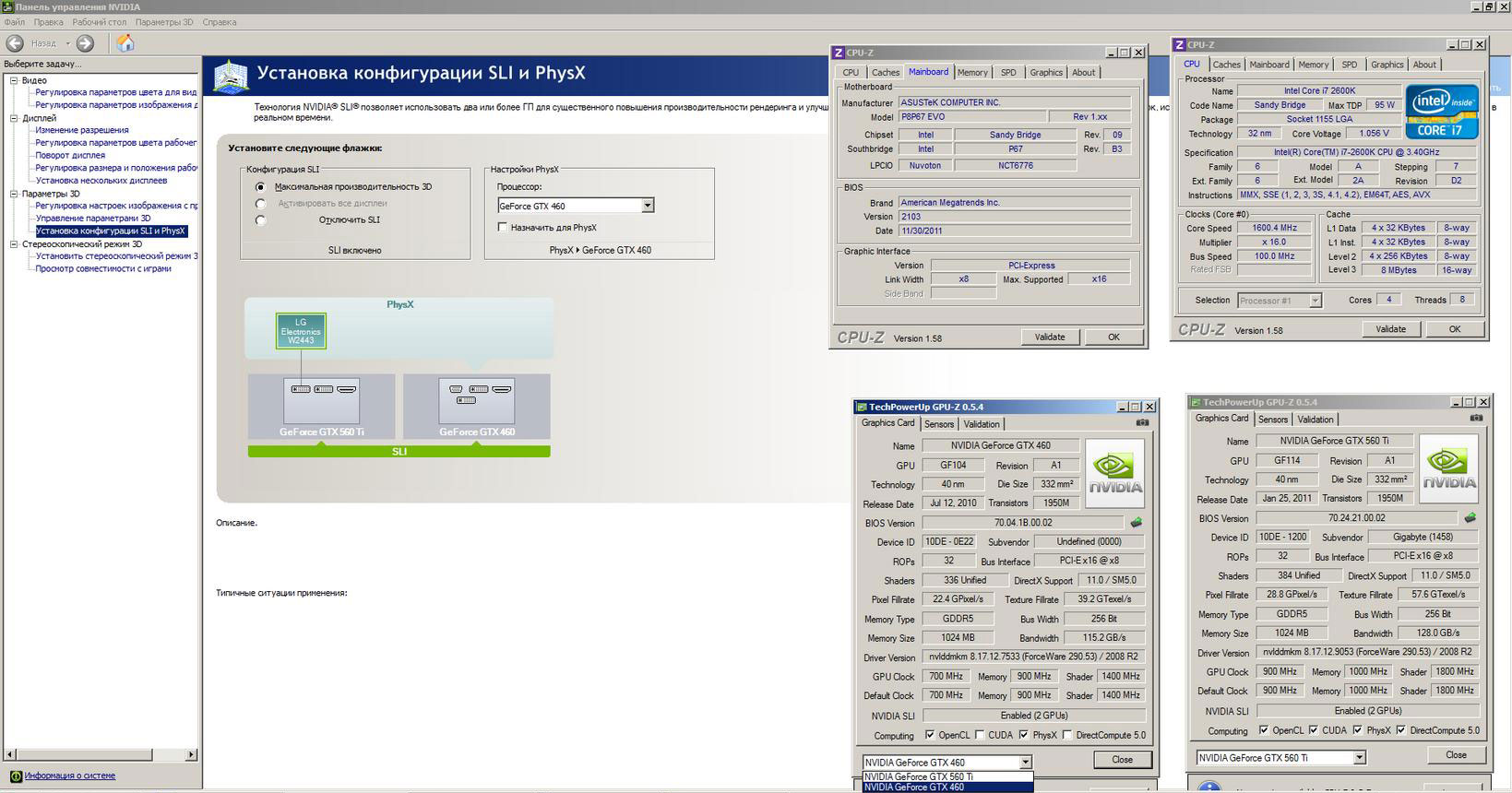This screenshot has height=793, width=1512.
Task: Collapse the 'Стереоскопический режим 3D' tree node
Action: (14, 244)
